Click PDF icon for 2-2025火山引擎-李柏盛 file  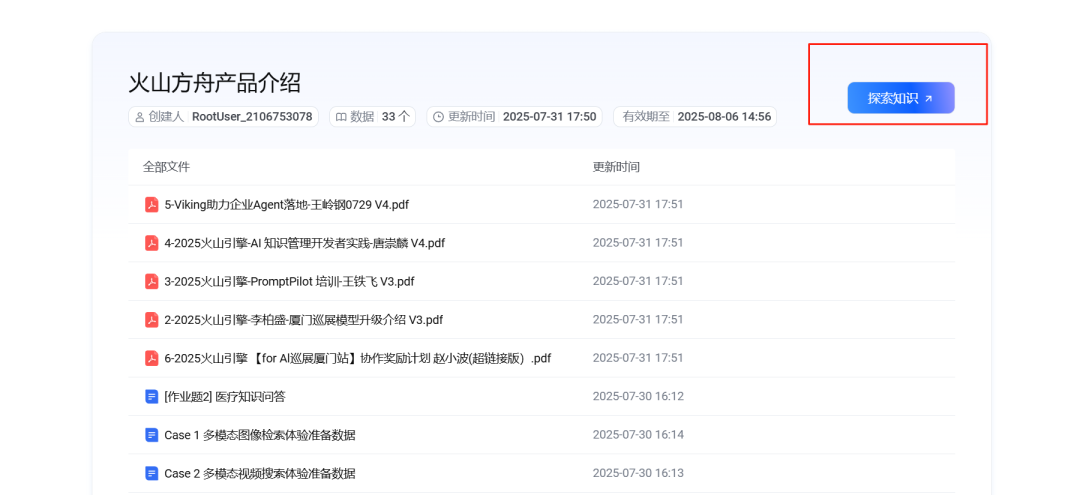click(x=152, y=319)
